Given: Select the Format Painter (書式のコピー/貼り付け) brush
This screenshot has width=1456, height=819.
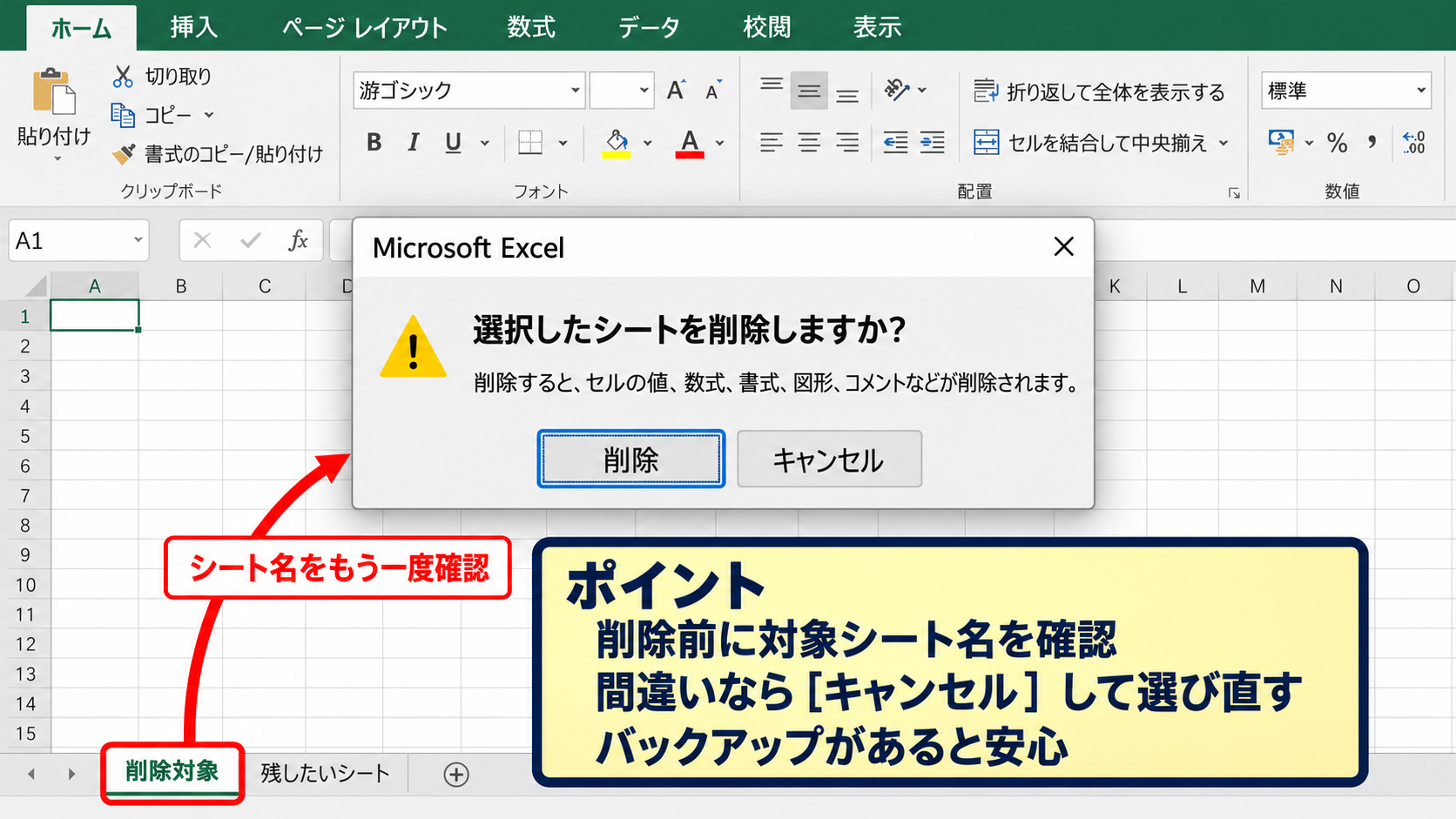Looking at the screenshot, I should pyautogui.click(x=124, y=154).
